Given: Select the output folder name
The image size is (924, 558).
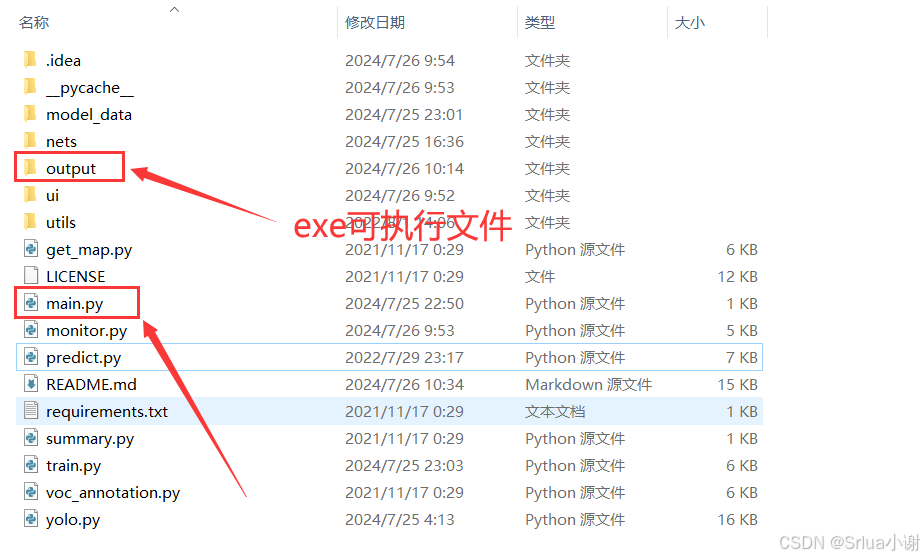Looking at the screenshot, I should tap(71, 169).
